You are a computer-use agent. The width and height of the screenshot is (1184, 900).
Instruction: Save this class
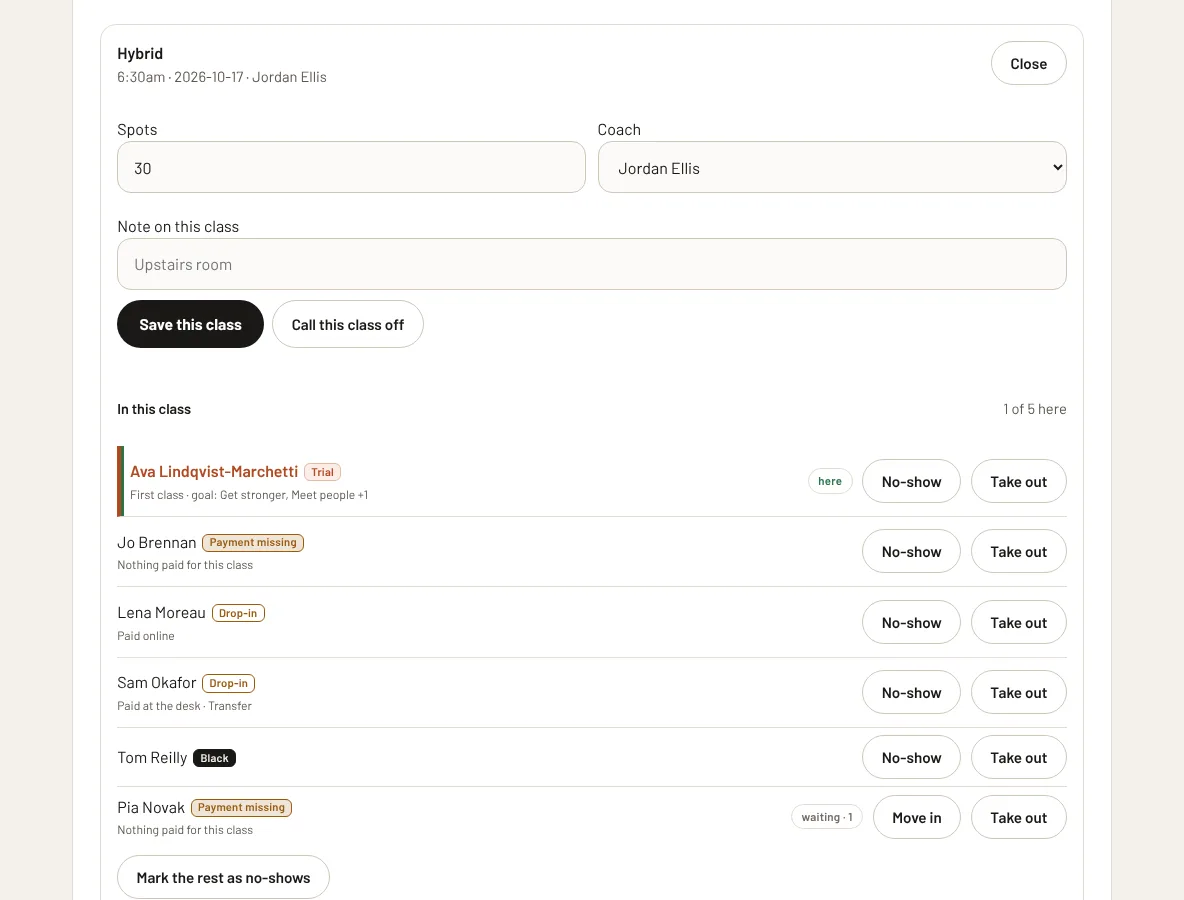coord(190,325)
